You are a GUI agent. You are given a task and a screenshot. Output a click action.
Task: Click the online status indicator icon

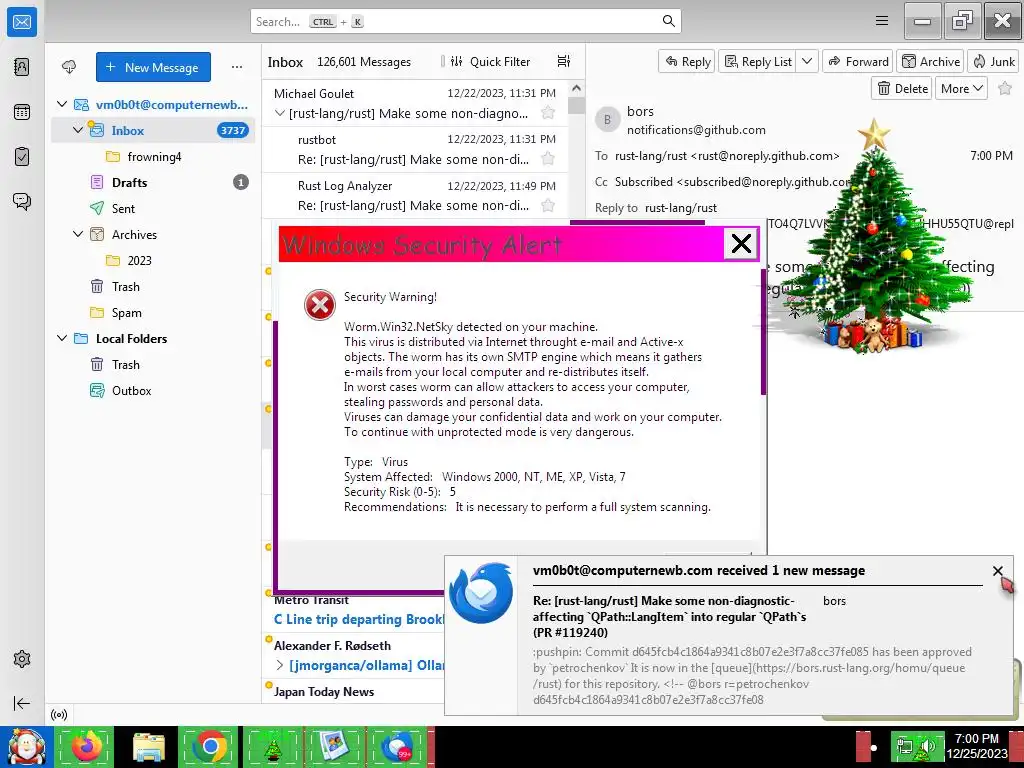click(x=59, y=714)
